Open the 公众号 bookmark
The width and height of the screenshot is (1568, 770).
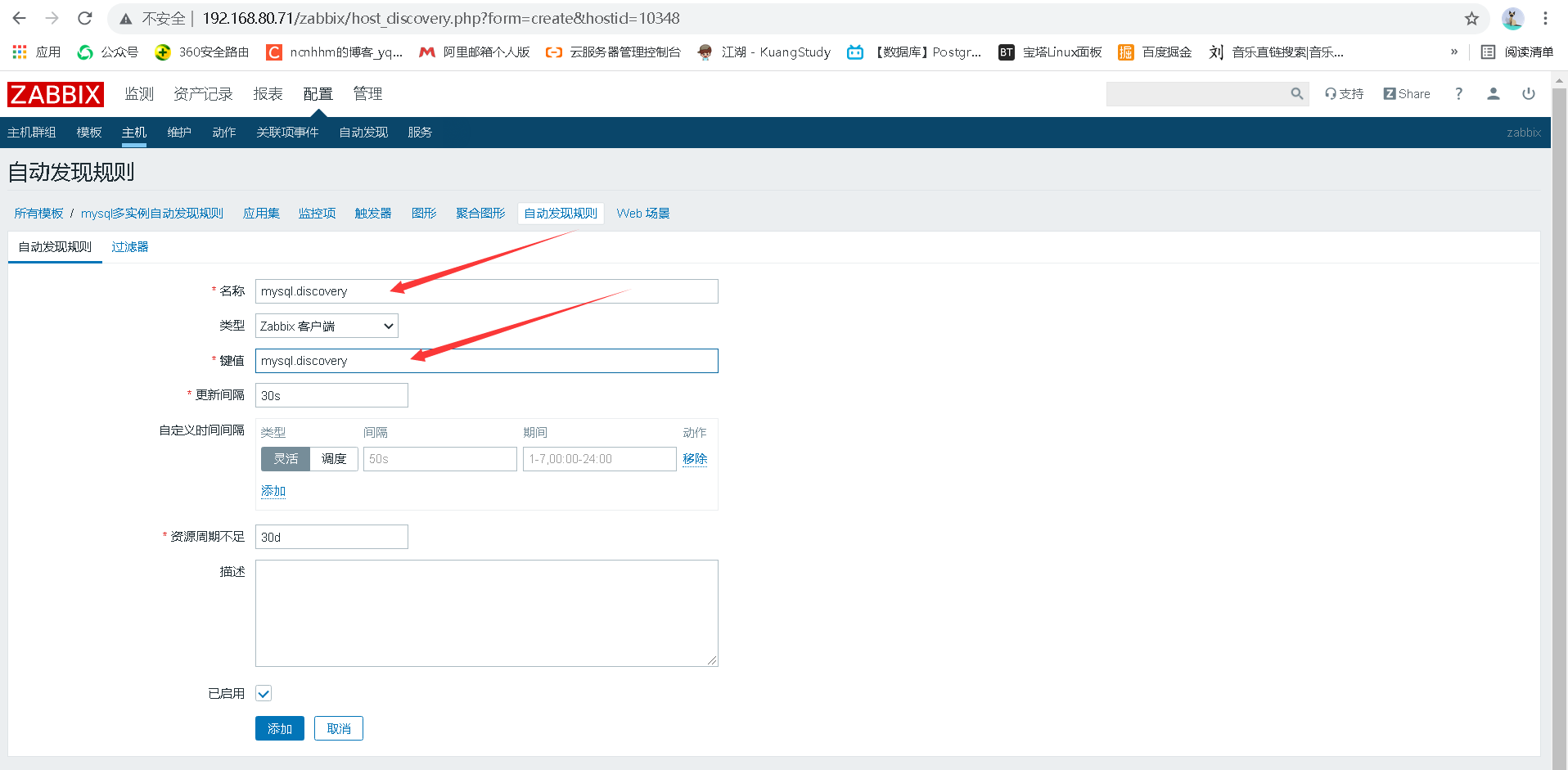coord(108,52)
